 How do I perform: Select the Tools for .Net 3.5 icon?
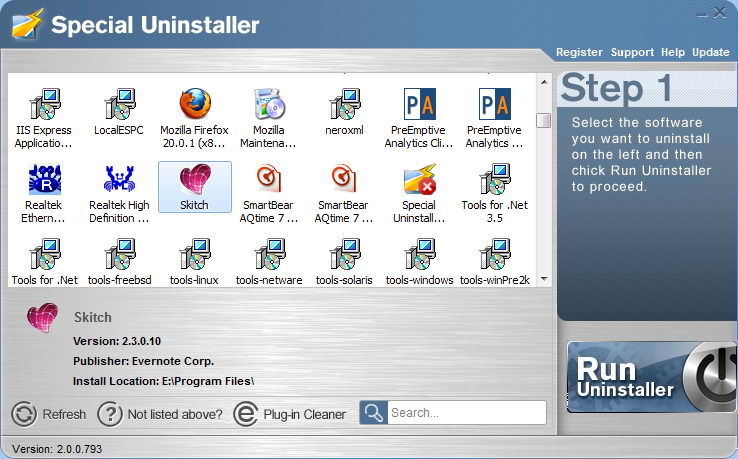495,179
